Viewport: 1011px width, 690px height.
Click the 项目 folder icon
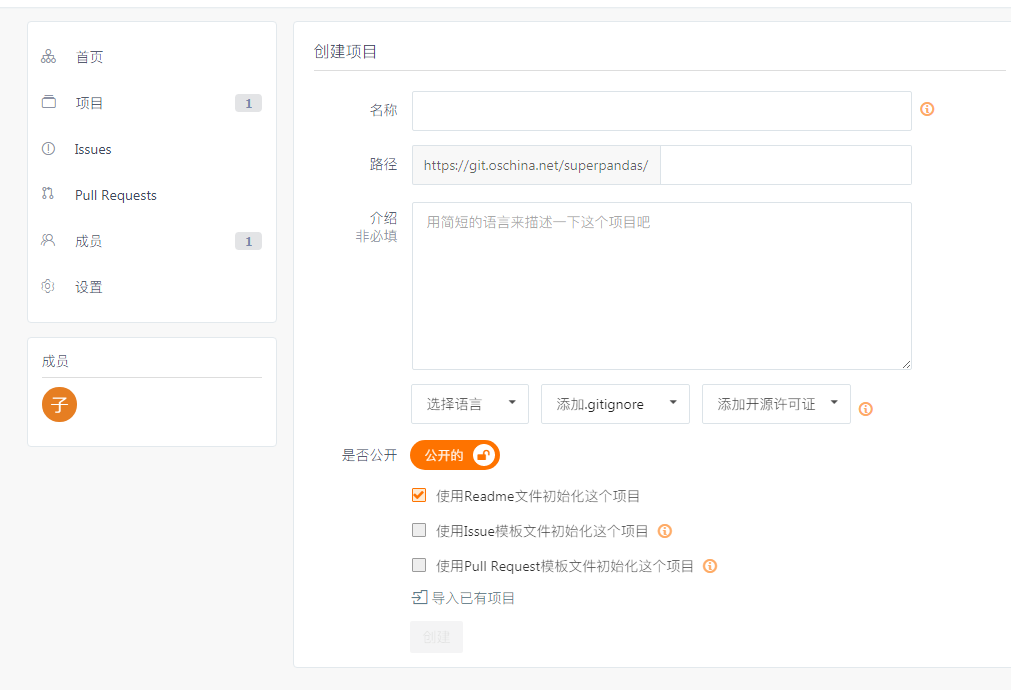[48, 102]
